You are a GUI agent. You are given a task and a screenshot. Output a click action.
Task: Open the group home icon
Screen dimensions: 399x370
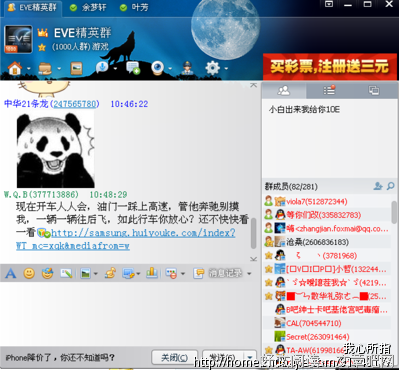(15, 69)
